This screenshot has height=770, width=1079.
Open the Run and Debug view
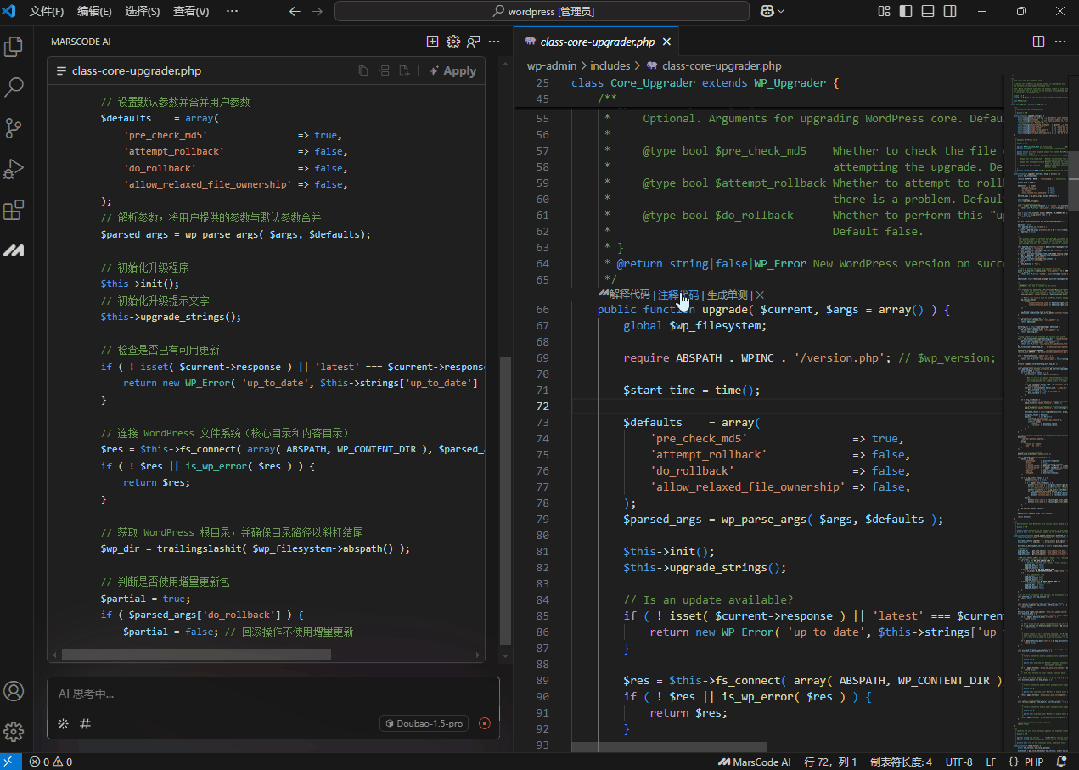click(14, 169)
